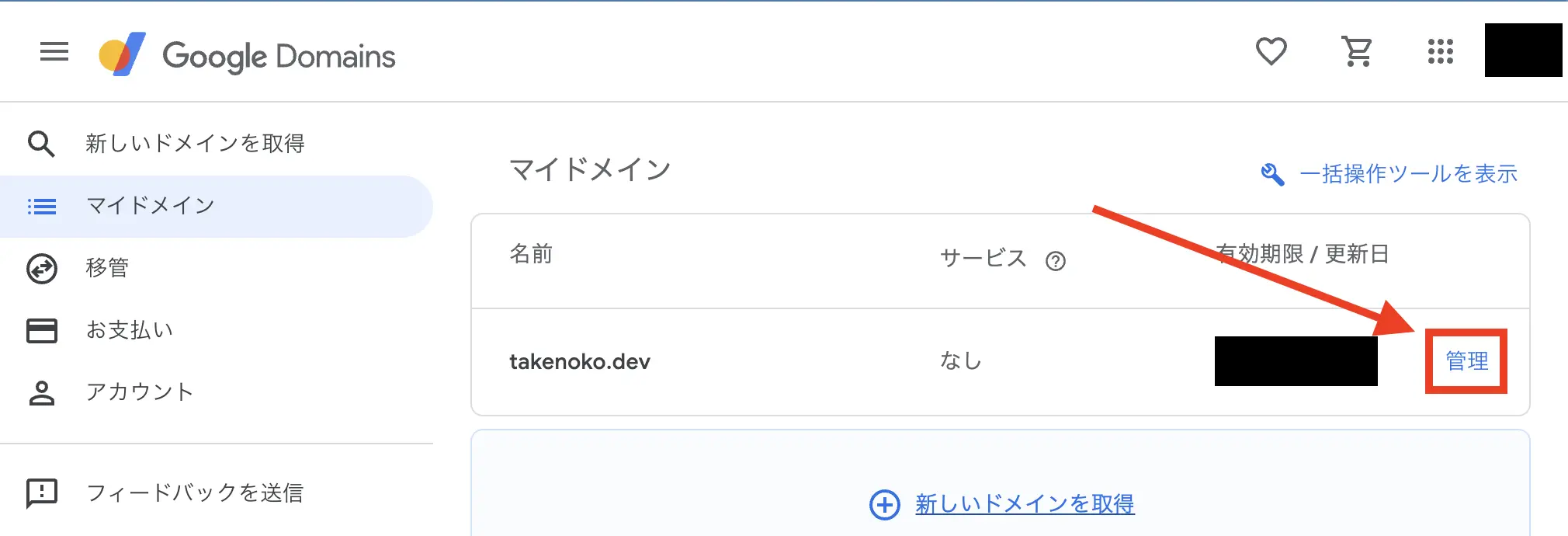View saved favorites via the heart icon
Screen dimensions: 1568x536
1271,51
